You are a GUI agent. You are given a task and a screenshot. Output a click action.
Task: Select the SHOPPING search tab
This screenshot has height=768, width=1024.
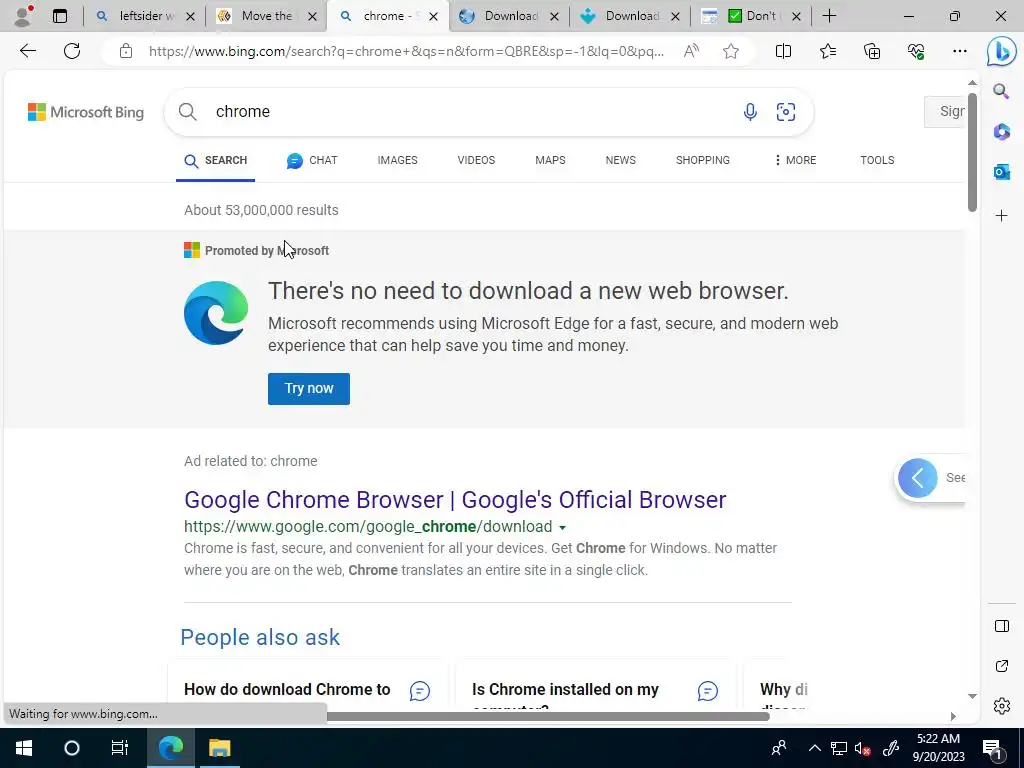coord(703,160)
